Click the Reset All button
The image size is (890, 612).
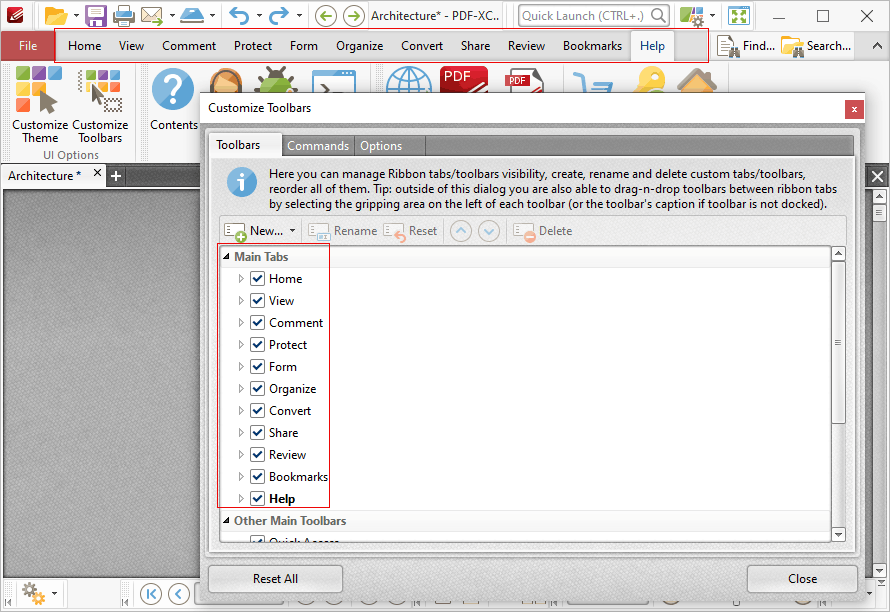(275, 579)
